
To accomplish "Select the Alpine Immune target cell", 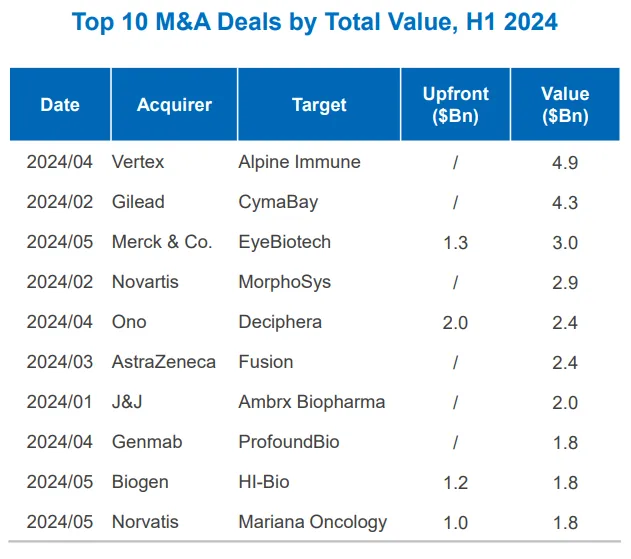I will (x=299, y=162).
